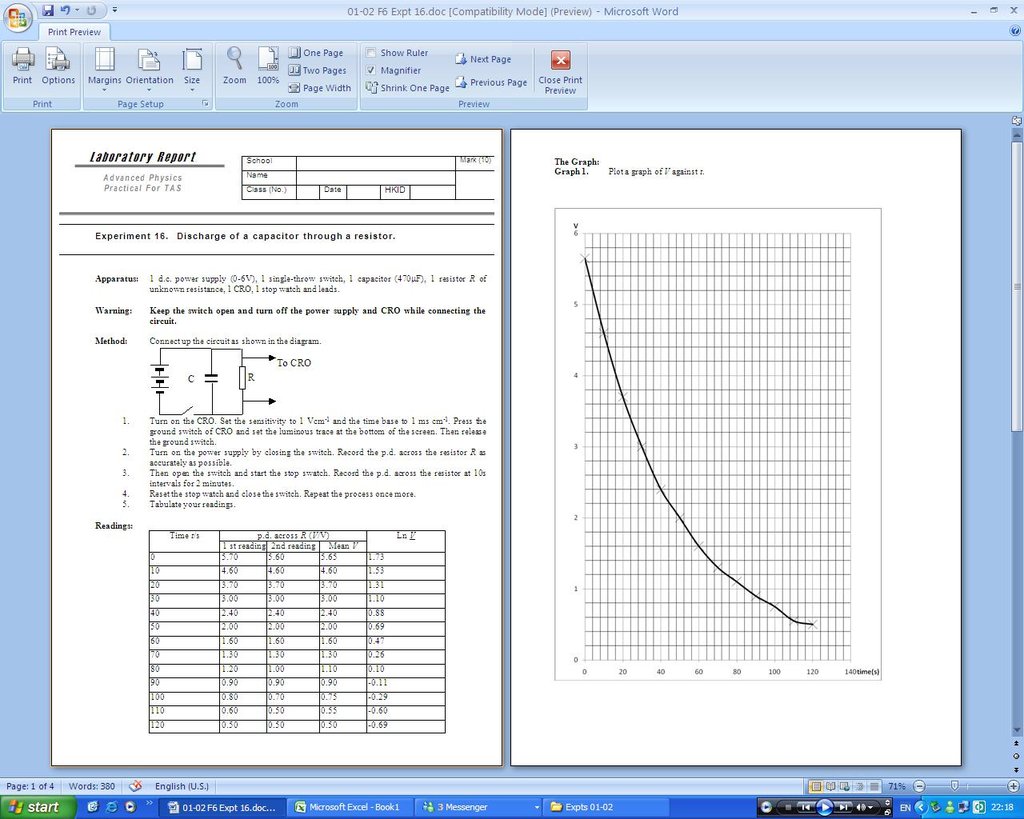1024x819 pixels.
Task: Uncheck the Magnifier checkbox
Action: [x=371, y=71]
